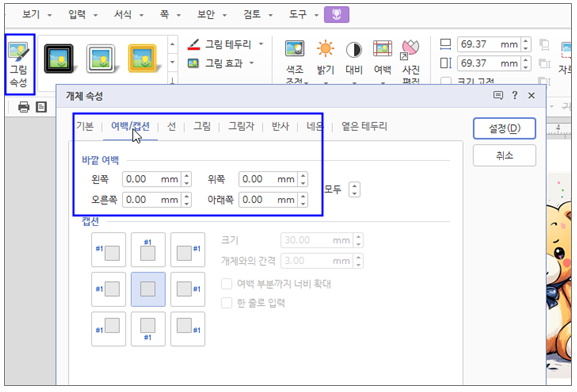This screenshot has height=392, width=577.
Task: Click the dialog comment icon beside help
Action: [498, 96]
